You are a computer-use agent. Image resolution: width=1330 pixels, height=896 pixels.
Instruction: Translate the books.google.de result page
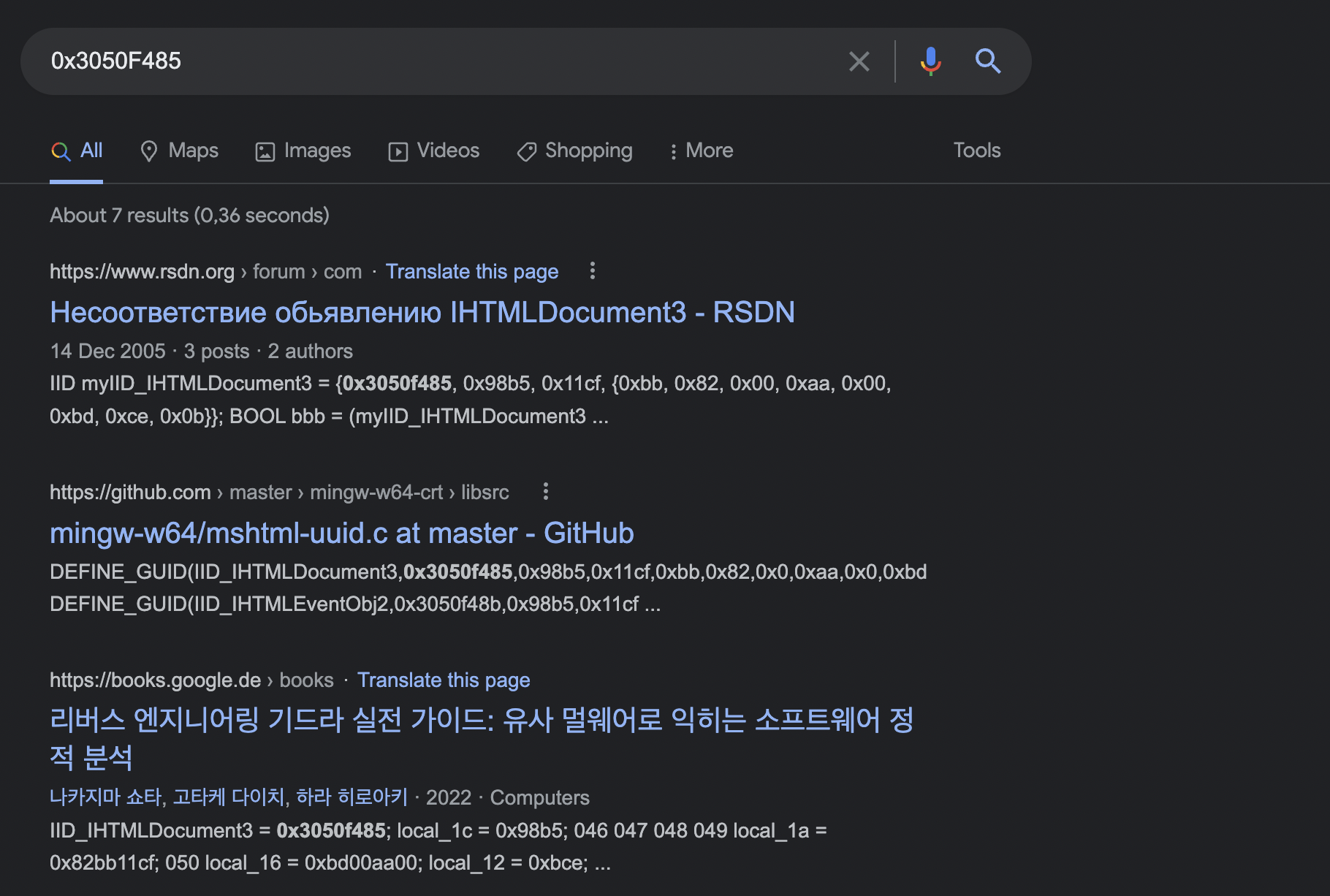tap(443, 680)
